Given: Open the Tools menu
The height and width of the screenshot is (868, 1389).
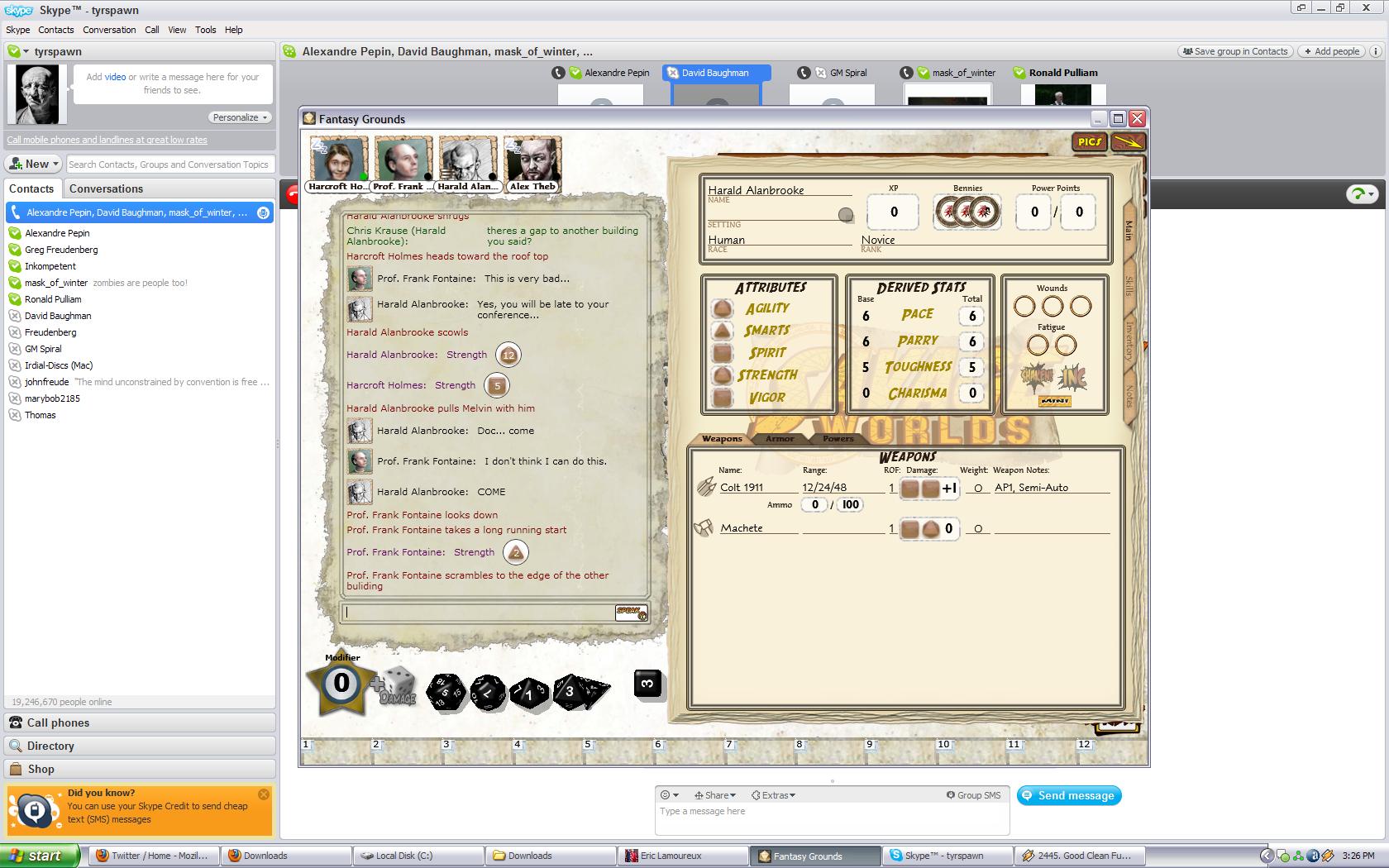Looking at the screenshot, I should 205,30.
